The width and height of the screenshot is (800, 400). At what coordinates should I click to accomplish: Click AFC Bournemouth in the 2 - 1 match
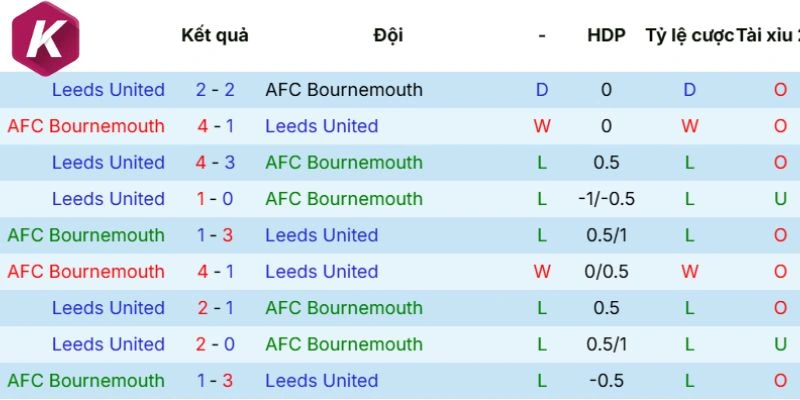[x=344, y=308]
